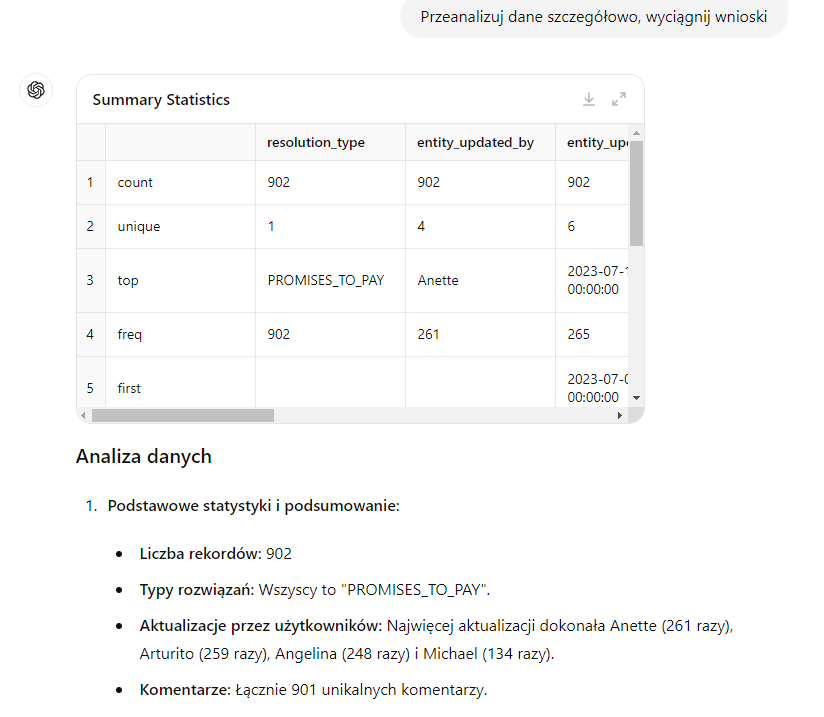Select the entity_updated_by column header
The width and height of the screenshot is (824, 717).
(x=475, y=143)
